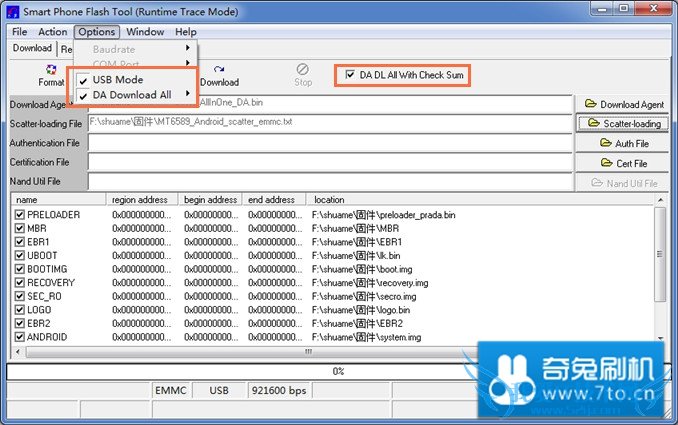Screen dimensions: 678x425
Task: Uncheck the MBR partition checkbox
Action: point(19,228)
